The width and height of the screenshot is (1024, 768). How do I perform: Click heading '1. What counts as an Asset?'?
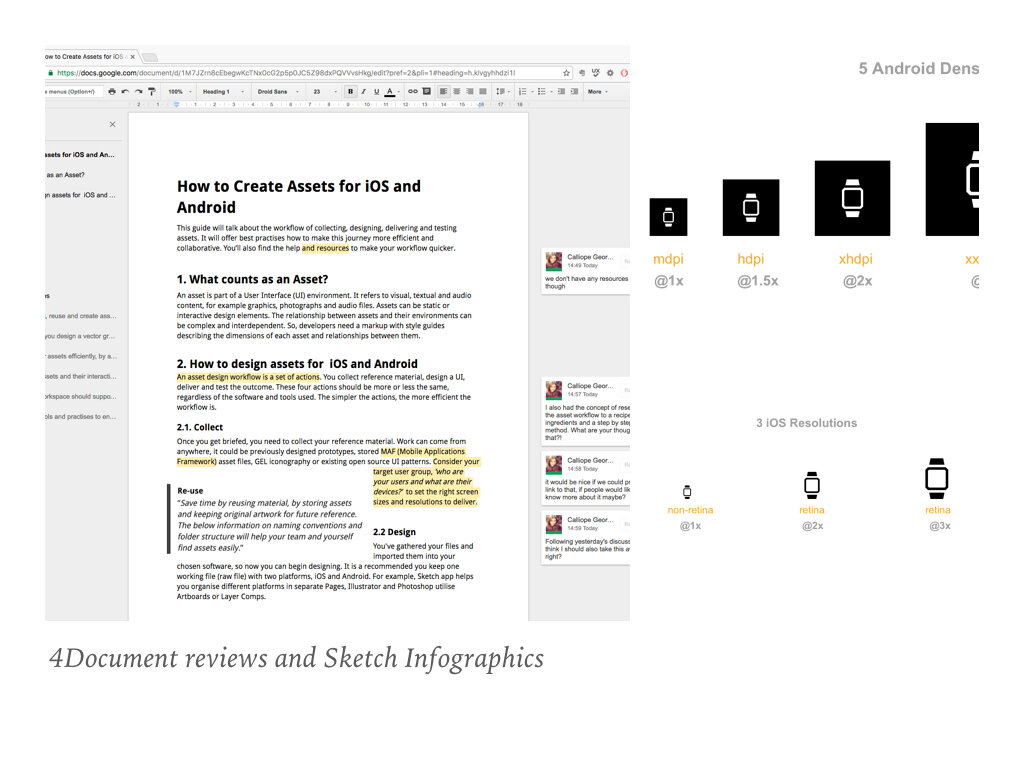point(252,280)
